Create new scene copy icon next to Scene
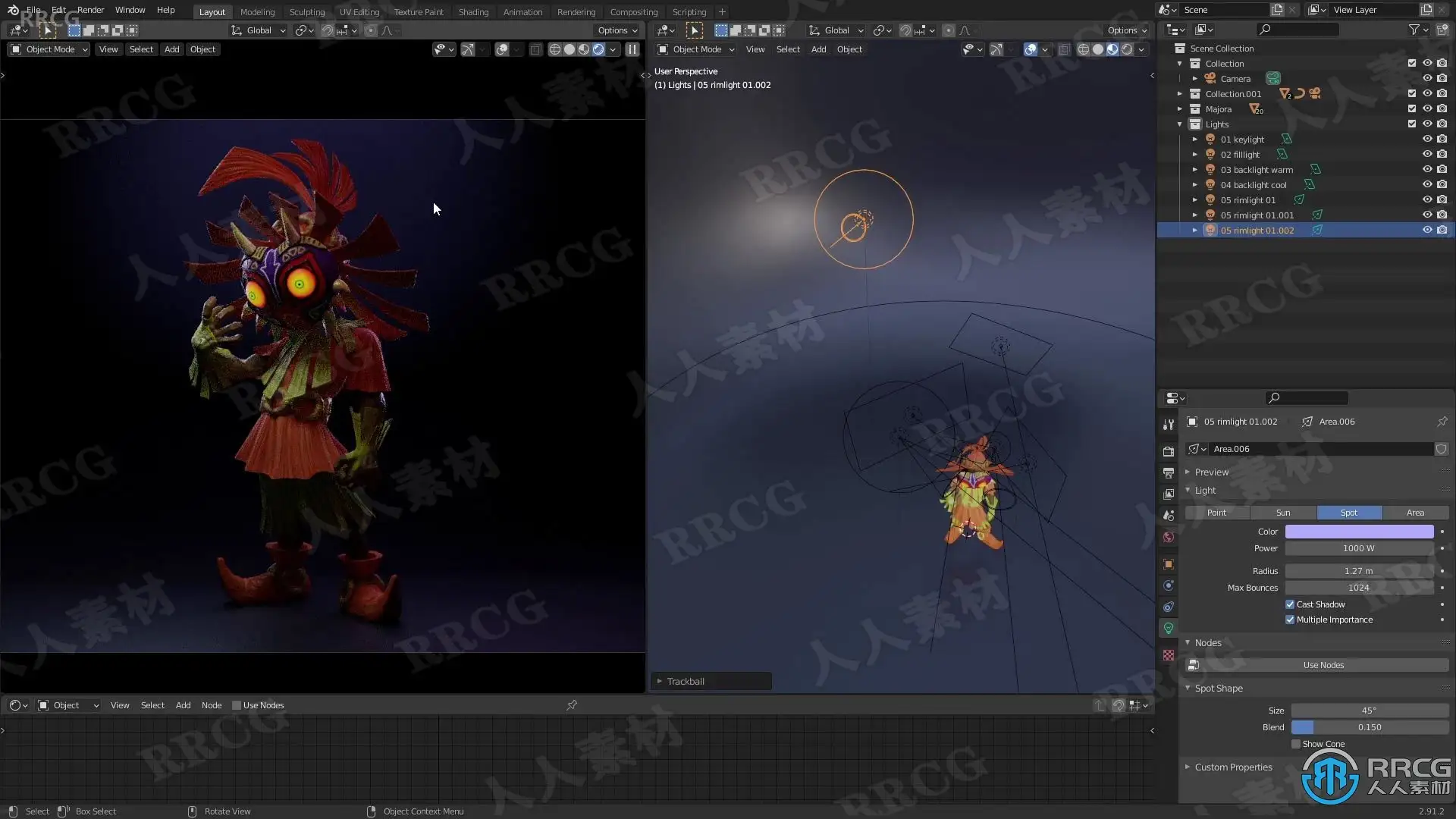1456x819 pixels. (1277, 10)
